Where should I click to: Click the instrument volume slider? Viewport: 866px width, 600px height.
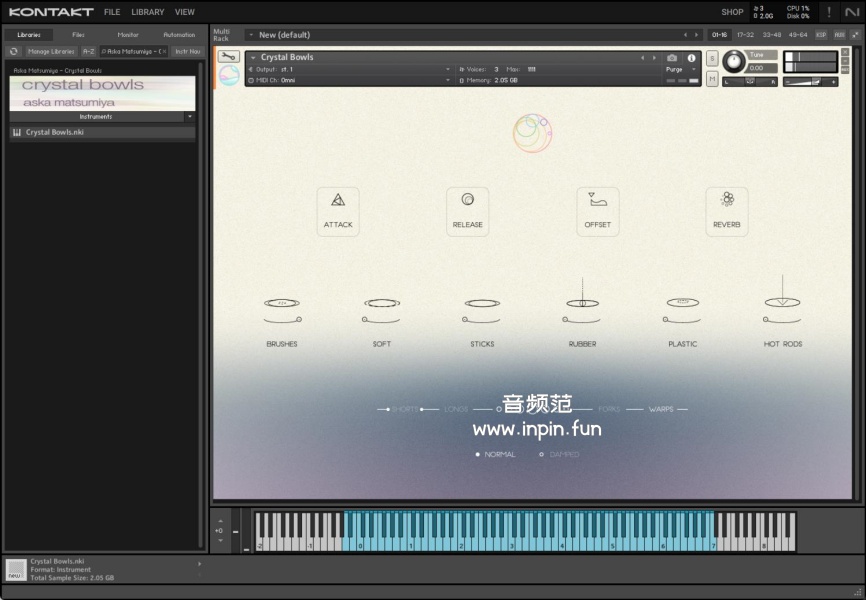click(810, 82)
